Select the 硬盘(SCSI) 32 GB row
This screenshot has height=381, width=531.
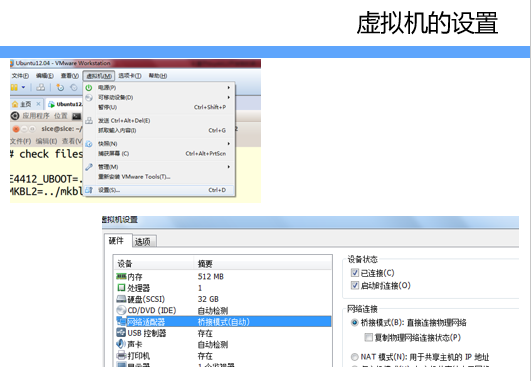tap(222, 299)
